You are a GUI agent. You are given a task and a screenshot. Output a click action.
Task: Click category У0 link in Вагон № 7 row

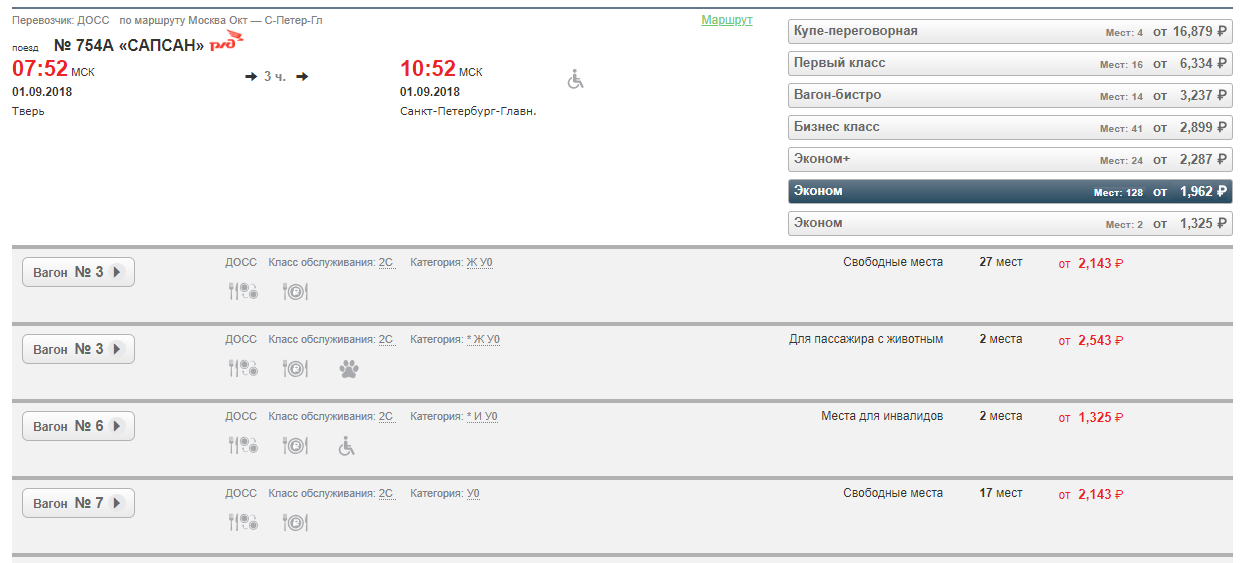(473, 494)
